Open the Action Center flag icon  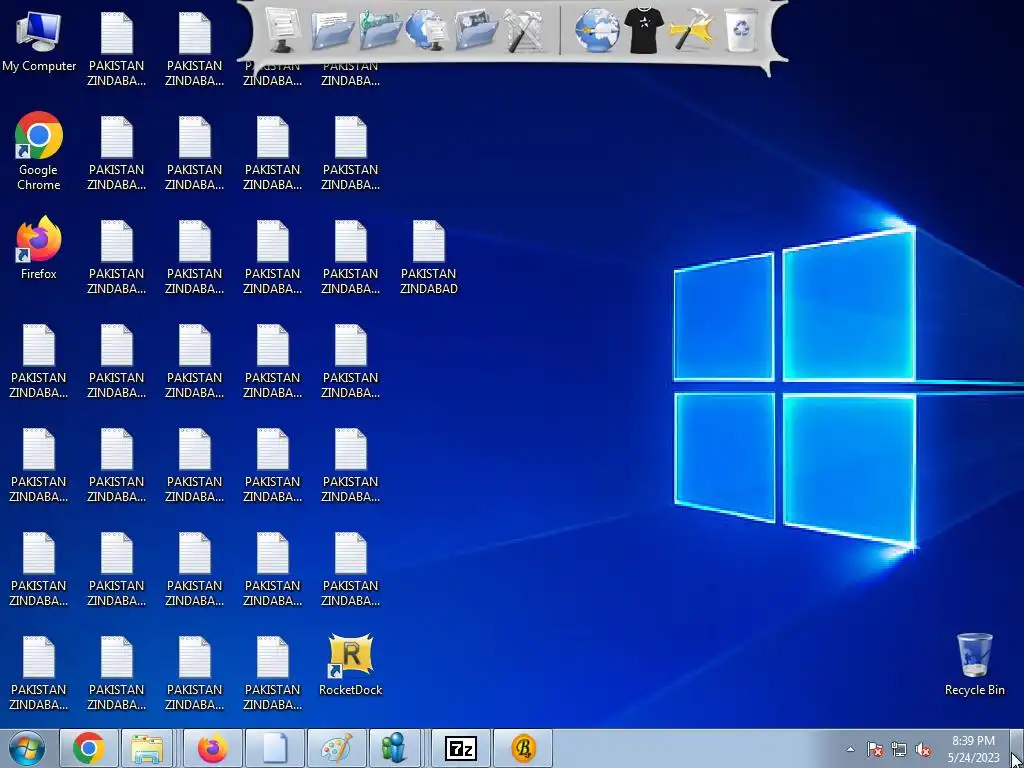coord(874,749)
